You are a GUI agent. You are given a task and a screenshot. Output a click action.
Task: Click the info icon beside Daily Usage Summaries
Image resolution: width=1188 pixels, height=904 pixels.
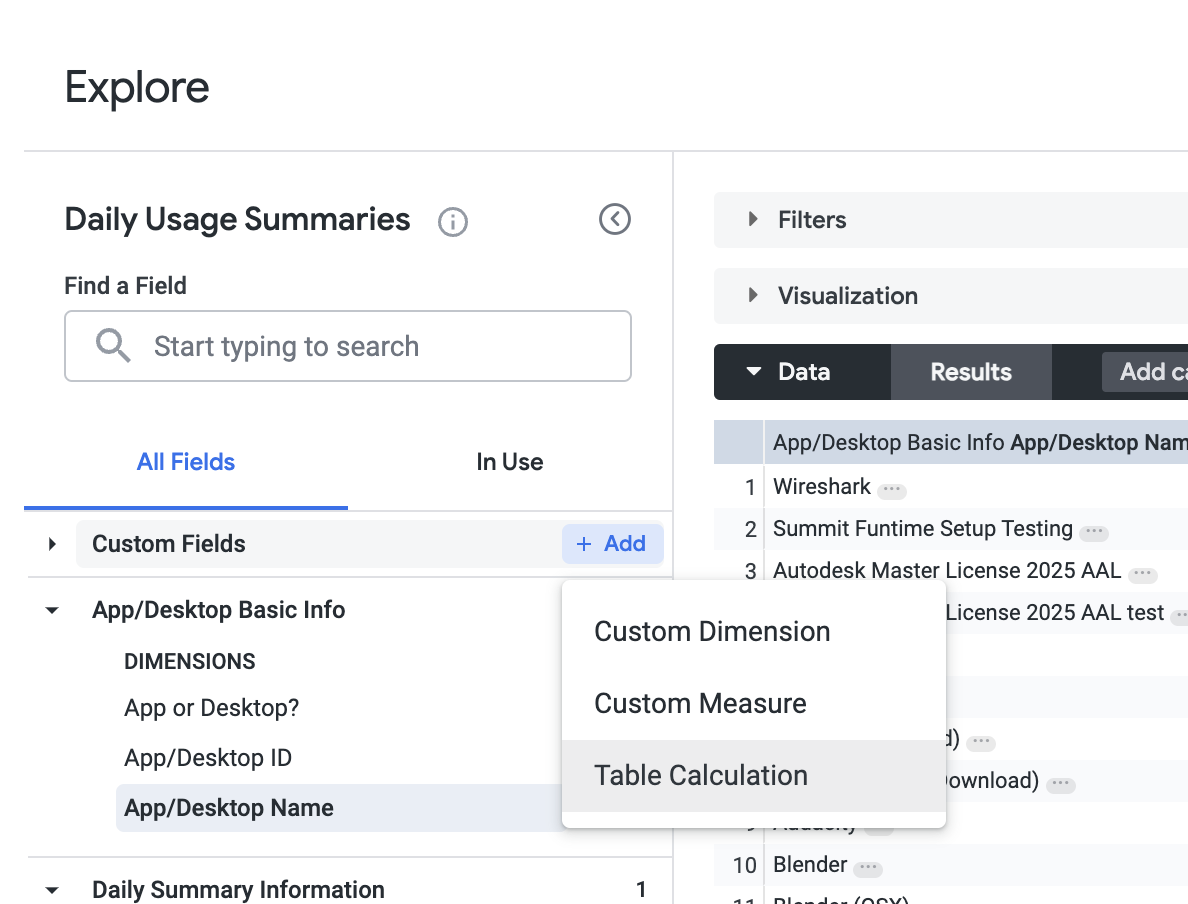coord(453,221)
